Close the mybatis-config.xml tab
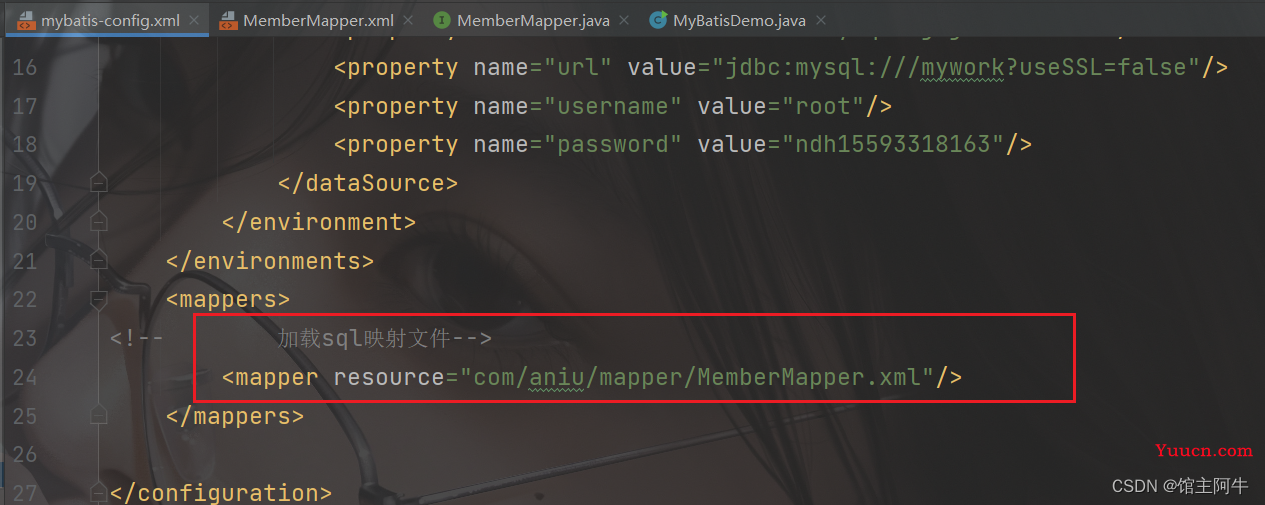 click(194, 20)
